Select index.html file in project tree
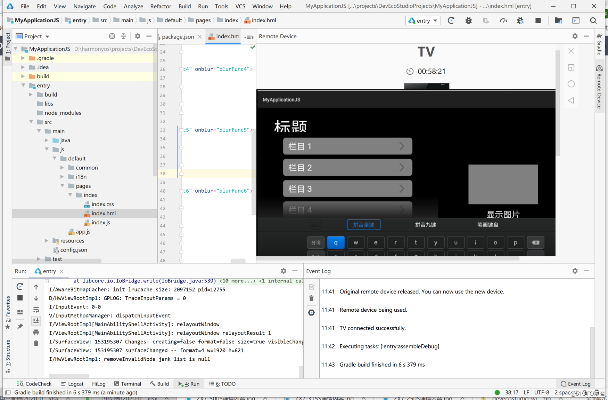 coord(103,213)
